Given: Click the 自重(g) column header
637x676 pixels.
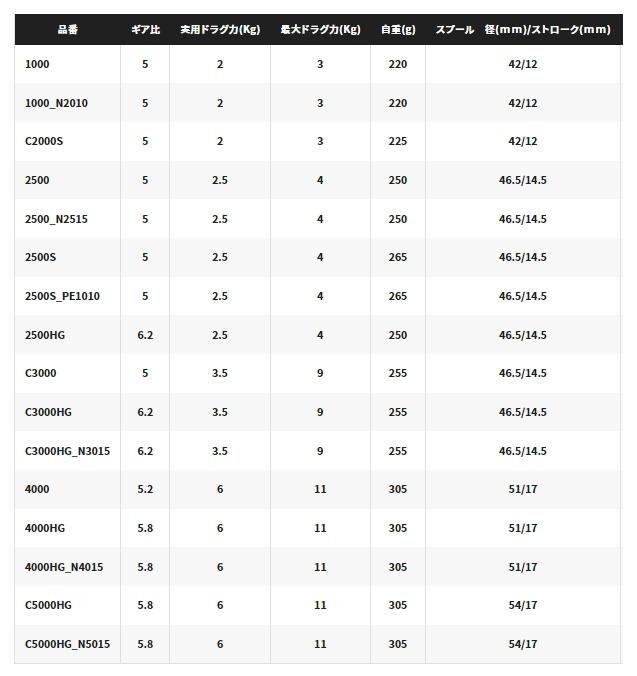Looking at the screenshot, I should point(398,30).
